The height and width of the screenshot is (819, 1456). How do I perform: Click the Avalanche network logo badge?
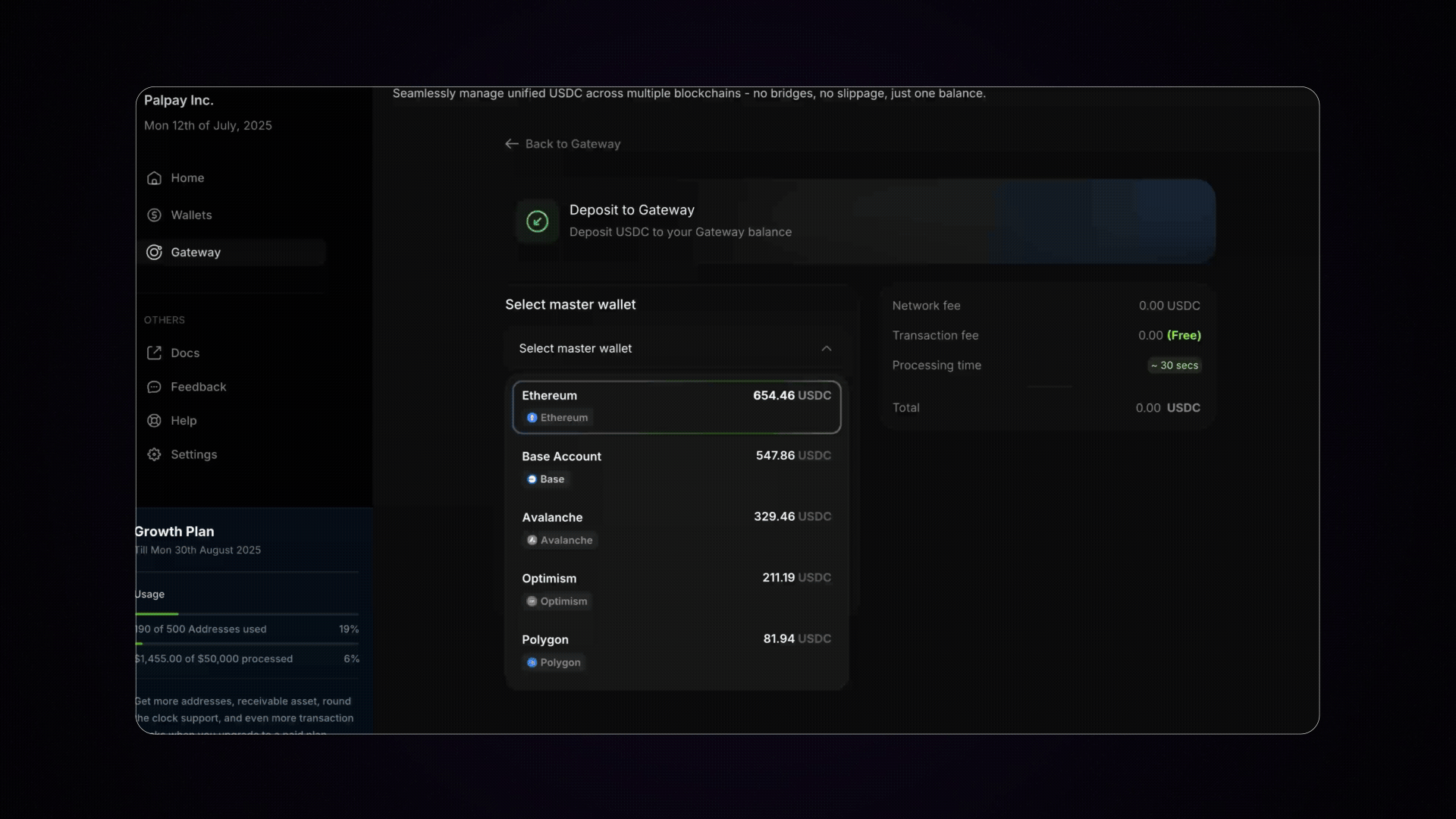[532, 541]
